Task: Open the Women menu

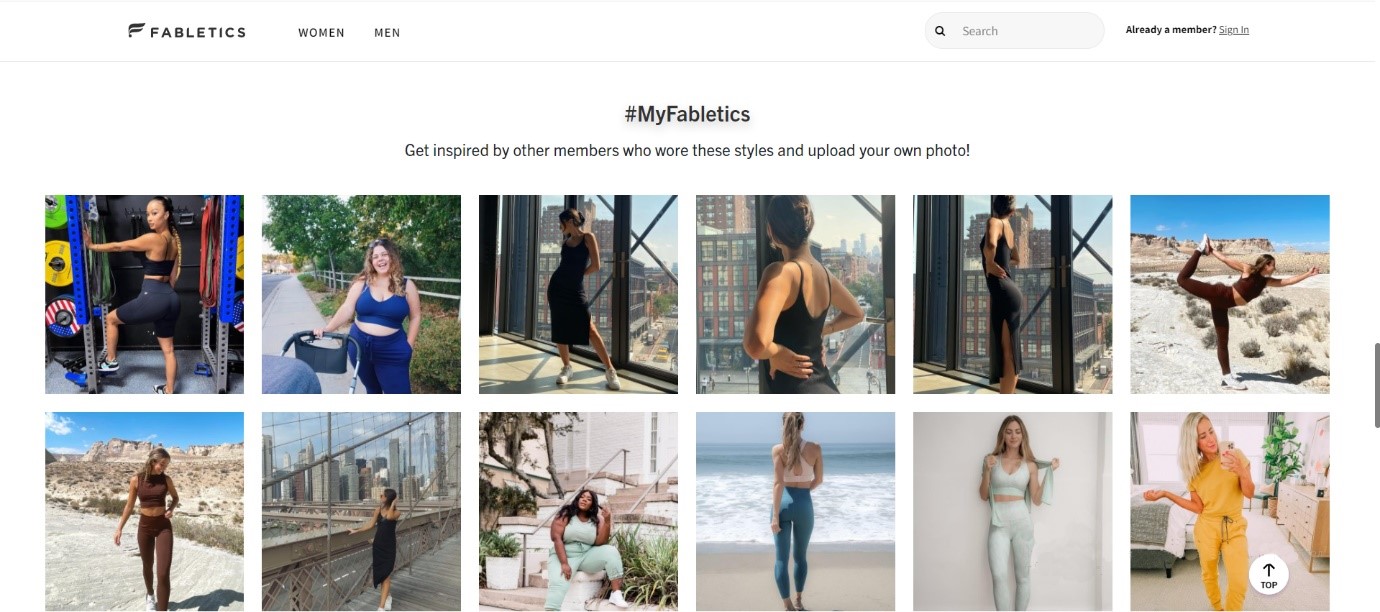Action: (321, 33)
